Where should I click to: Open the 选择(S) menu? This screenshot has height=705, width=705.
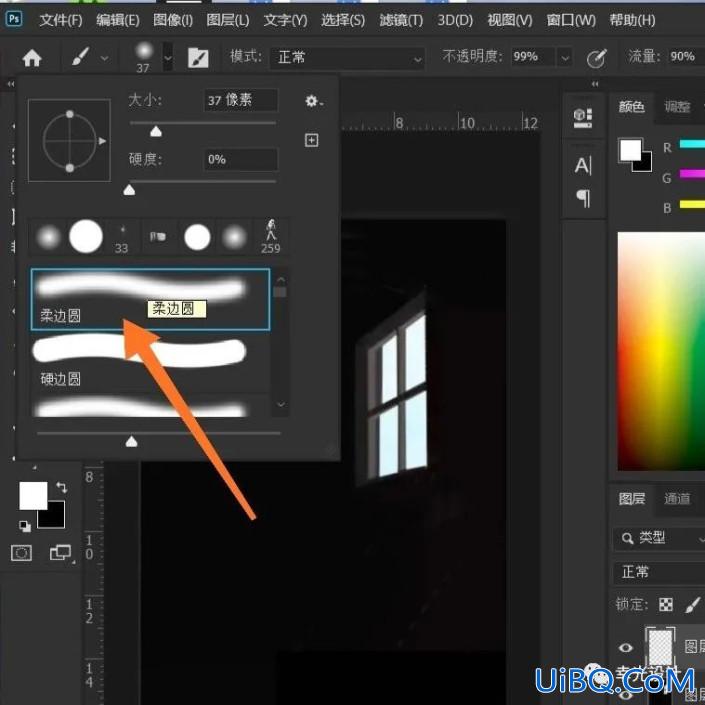343,20
